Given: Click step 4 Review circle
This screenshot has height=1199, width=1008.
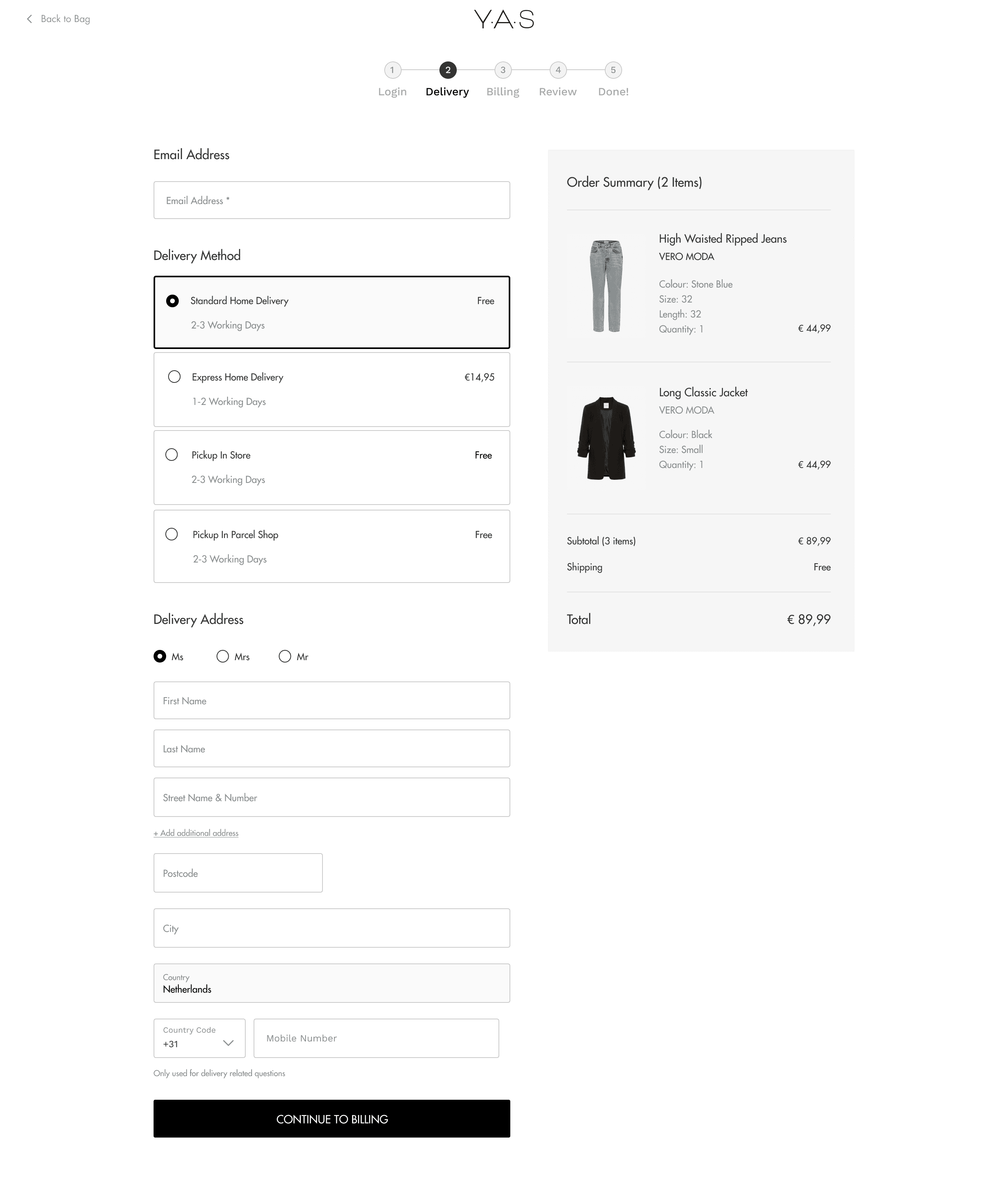Looking at the screenshot, I should [x=558, y=70].
